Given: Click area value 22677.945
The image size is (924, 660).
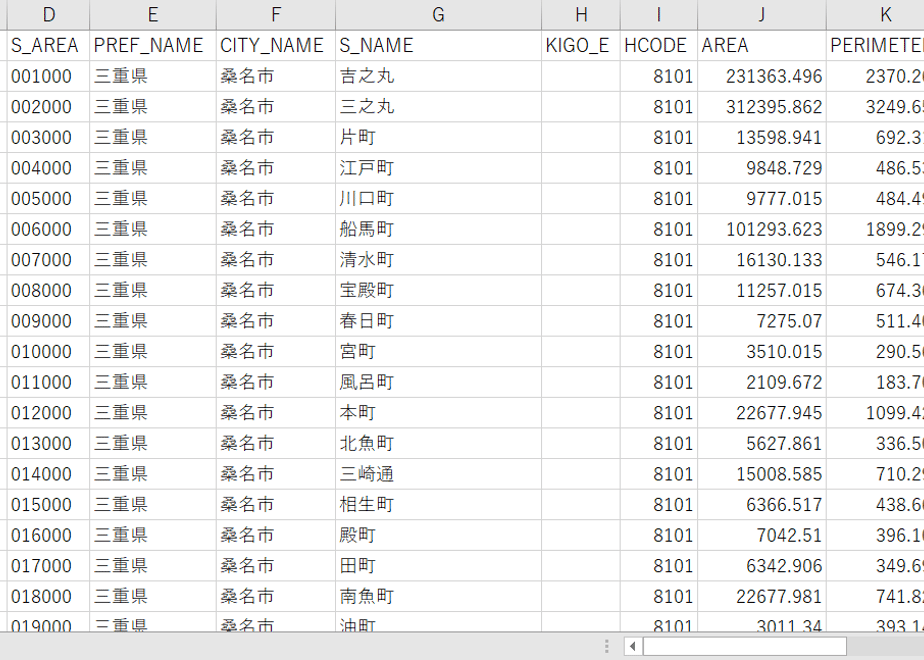Looking at the screenshot, I should point(761,413).
